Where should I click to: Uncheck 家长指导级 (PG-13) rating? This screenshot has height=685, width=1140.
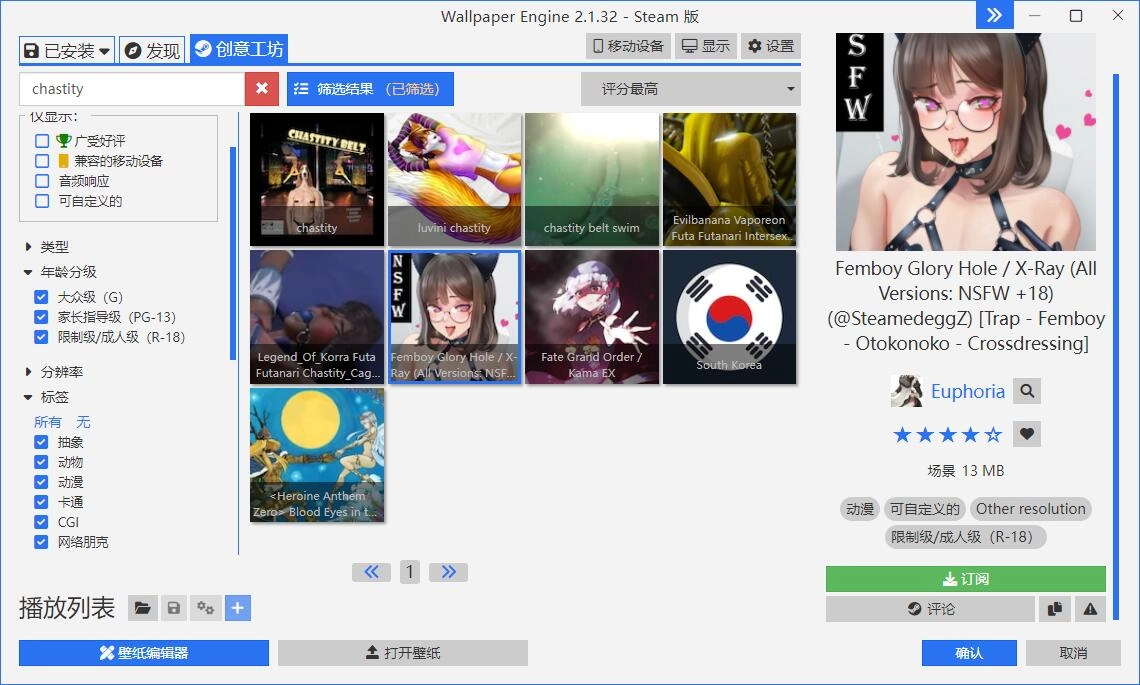(41, 317)
